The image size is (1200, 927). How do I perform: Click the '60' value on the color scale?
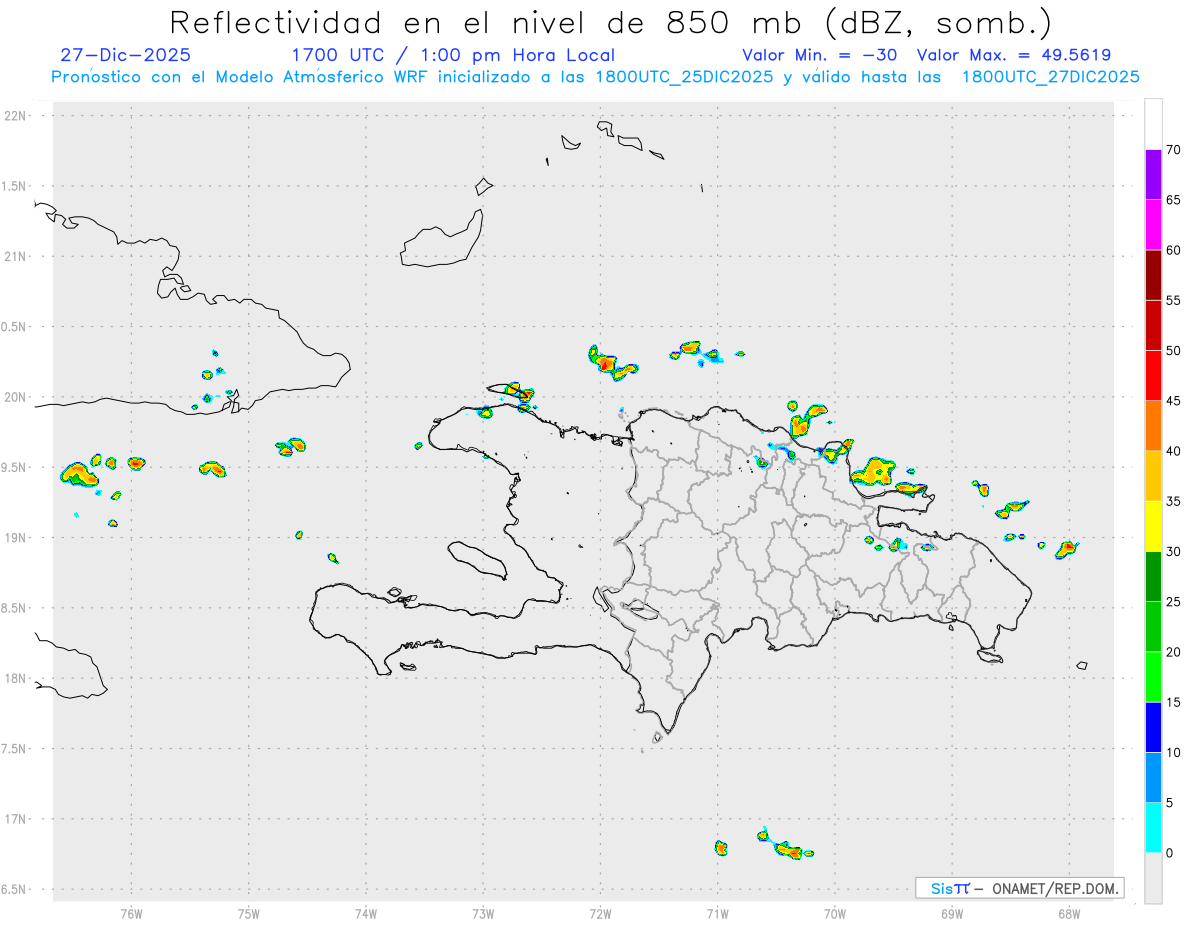click(1174, 250)
